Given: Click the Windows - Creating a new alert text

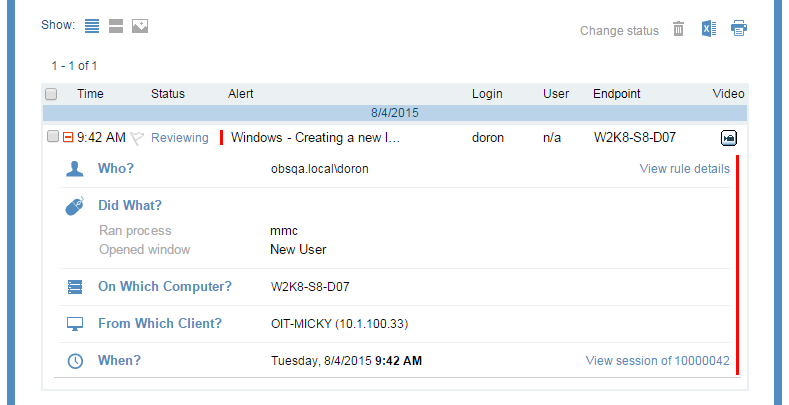Looking at the screenshot, I should pyautogui.click(x=315, y=138).
